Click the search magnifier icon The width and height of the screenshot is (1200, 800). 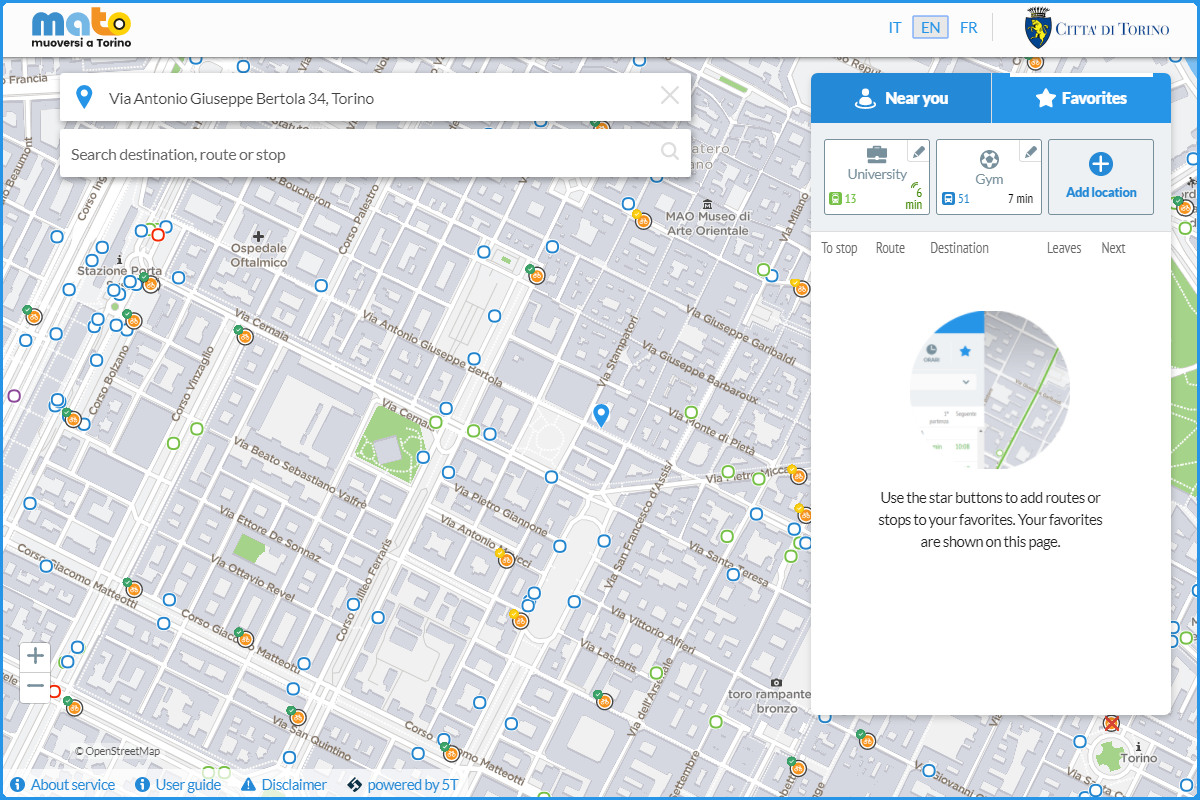click(670, 152)
